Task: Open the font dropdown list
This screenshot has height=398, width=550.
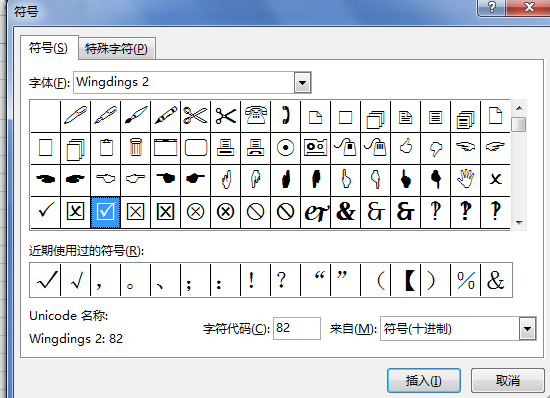Action: pyautogui.click(x=302, y=83)
